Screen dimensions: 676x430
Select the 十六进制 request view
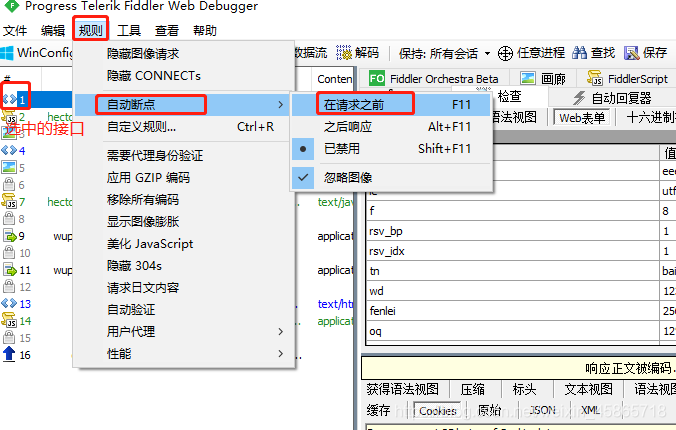651,117
